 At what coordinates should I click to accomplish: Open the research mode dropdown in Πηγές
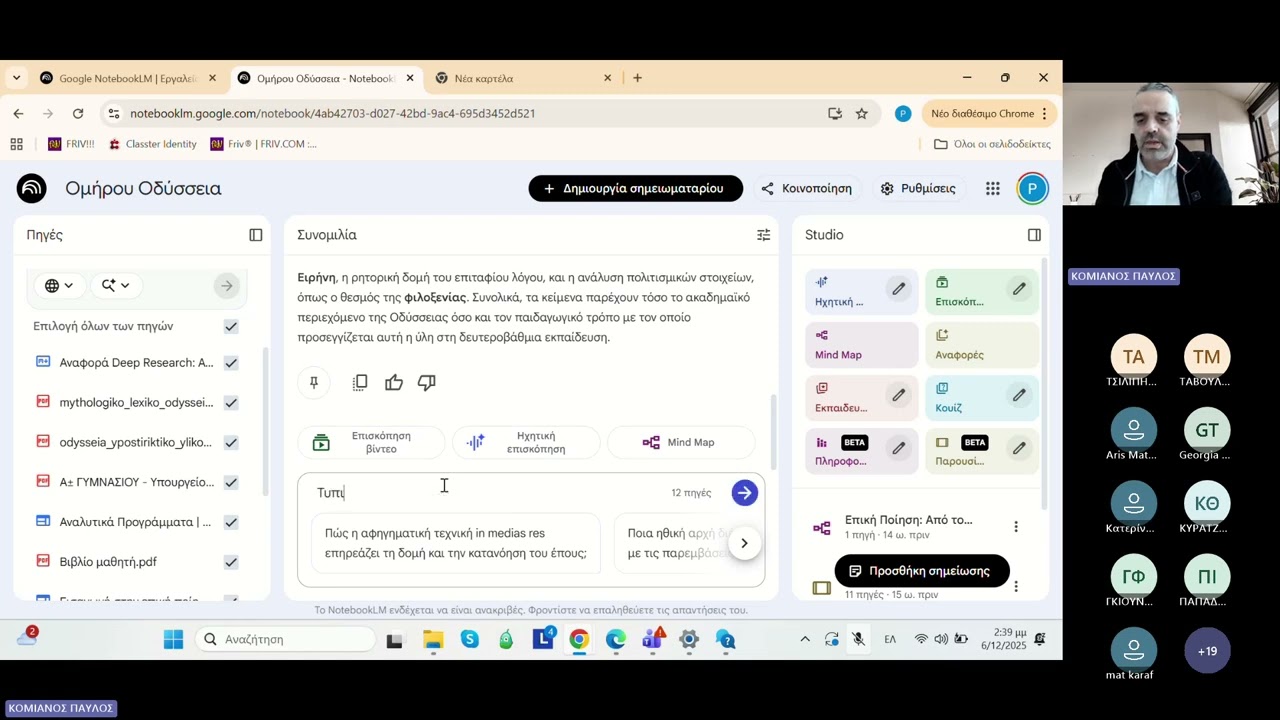pyautogui.click(x=115, y=285)
